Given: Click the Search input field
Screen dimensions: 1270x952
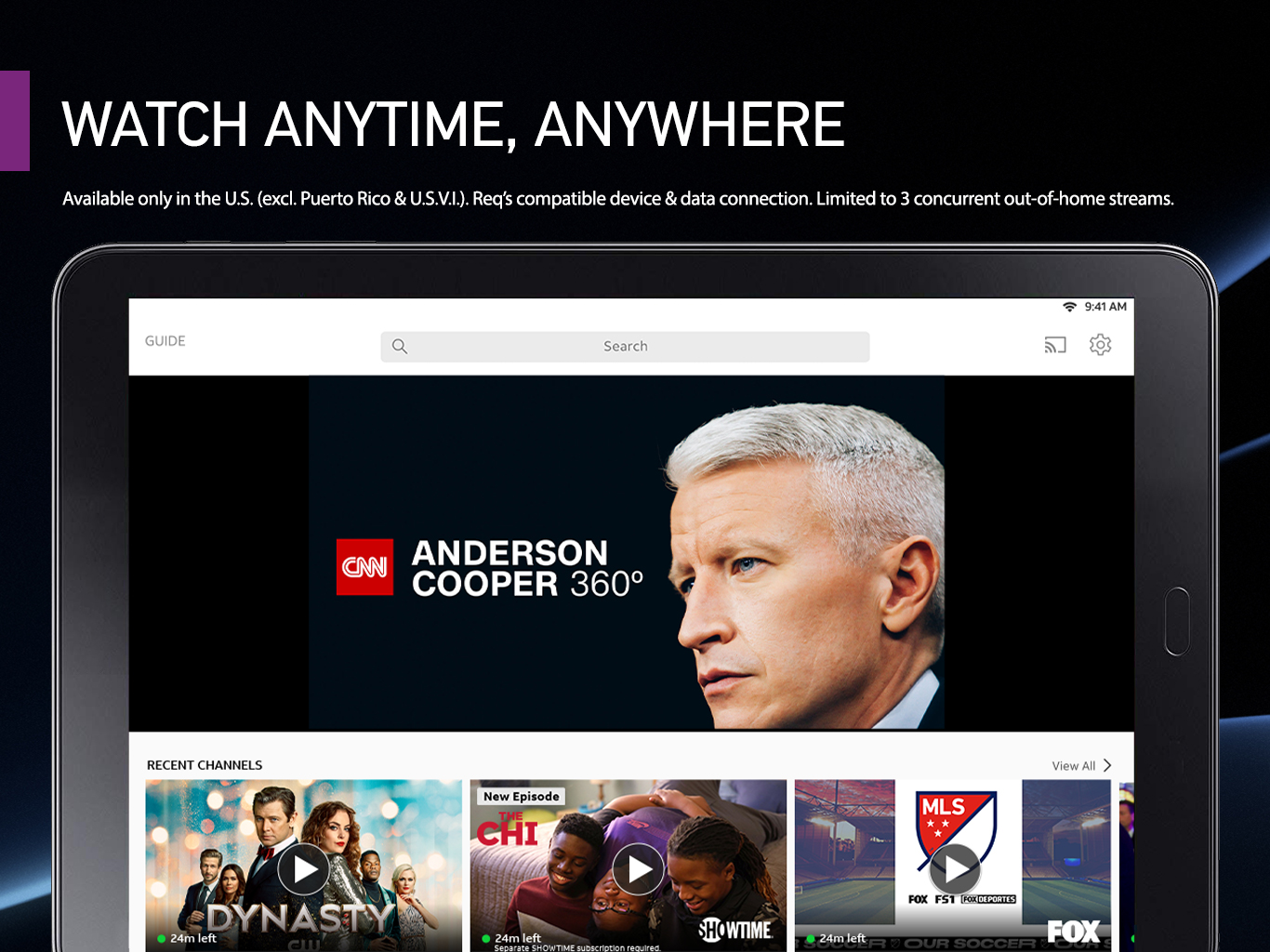Looking at the screenshot, I should click(x=625, y=347).
